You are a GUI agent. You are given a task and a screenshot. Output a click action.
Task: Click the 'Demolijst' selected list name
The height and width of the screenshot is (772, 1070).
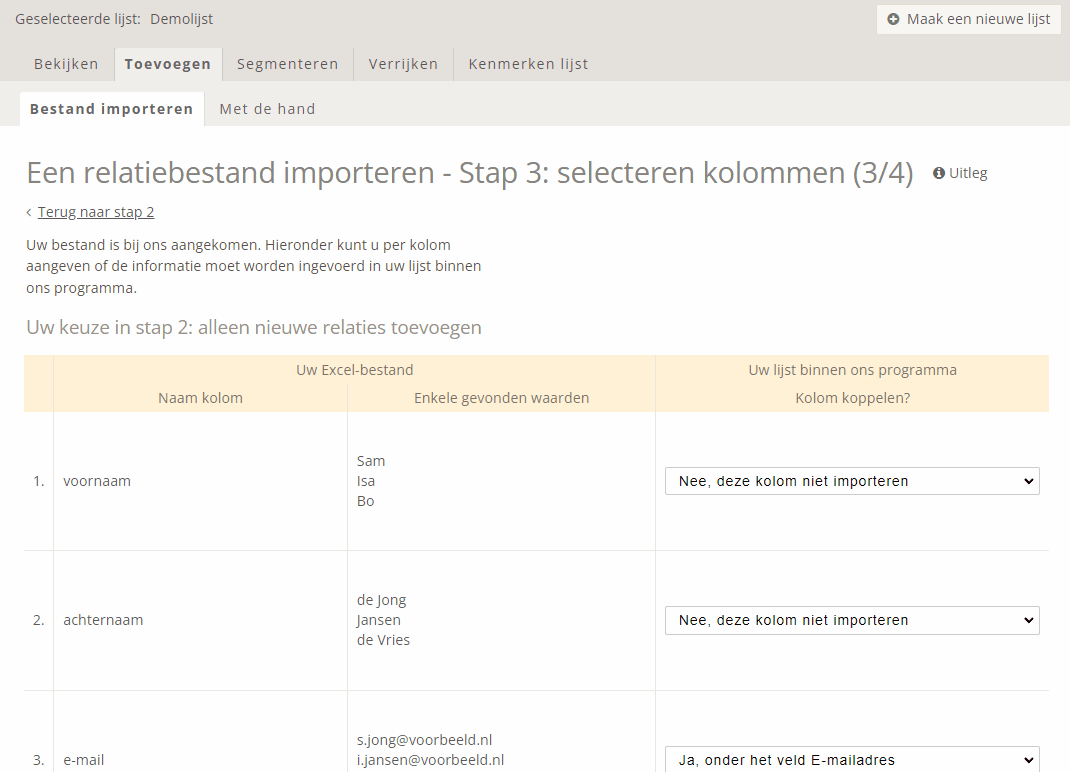pyautogui.click(x=182, y=19)
